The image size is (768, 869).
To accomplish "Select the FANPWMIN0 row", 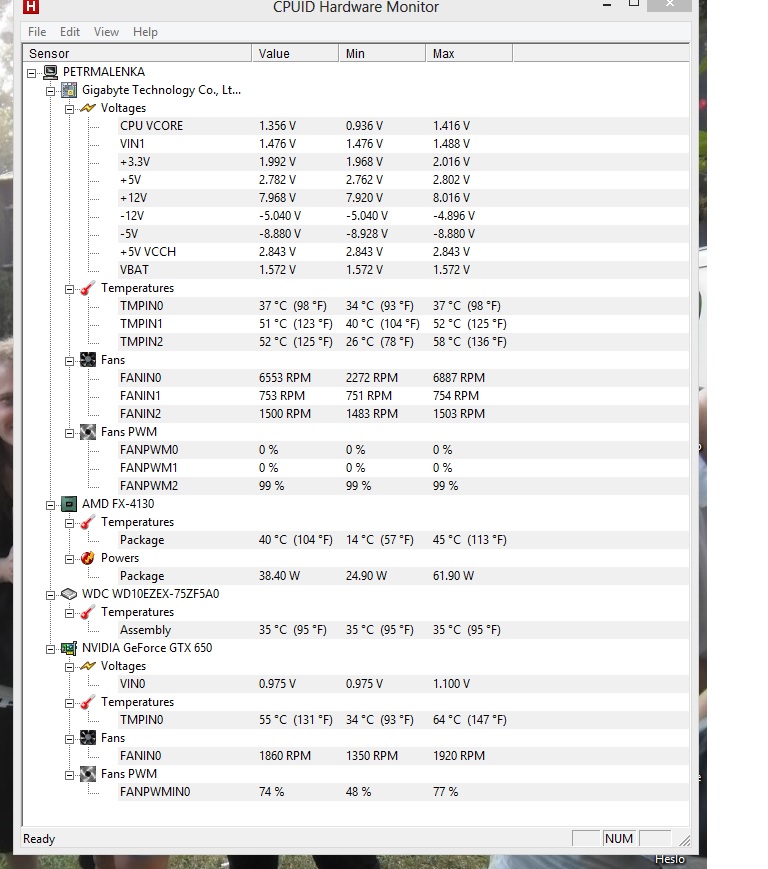I will tap(403, 793).
